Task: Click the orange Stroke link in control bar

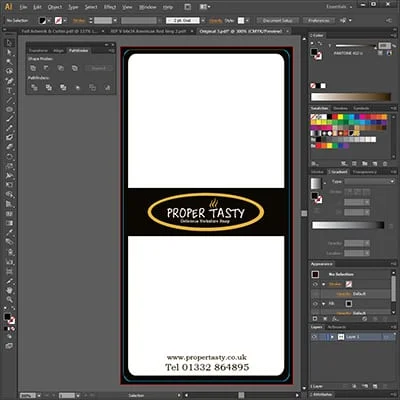Action: pyautogui.click(x=79, y=21)
